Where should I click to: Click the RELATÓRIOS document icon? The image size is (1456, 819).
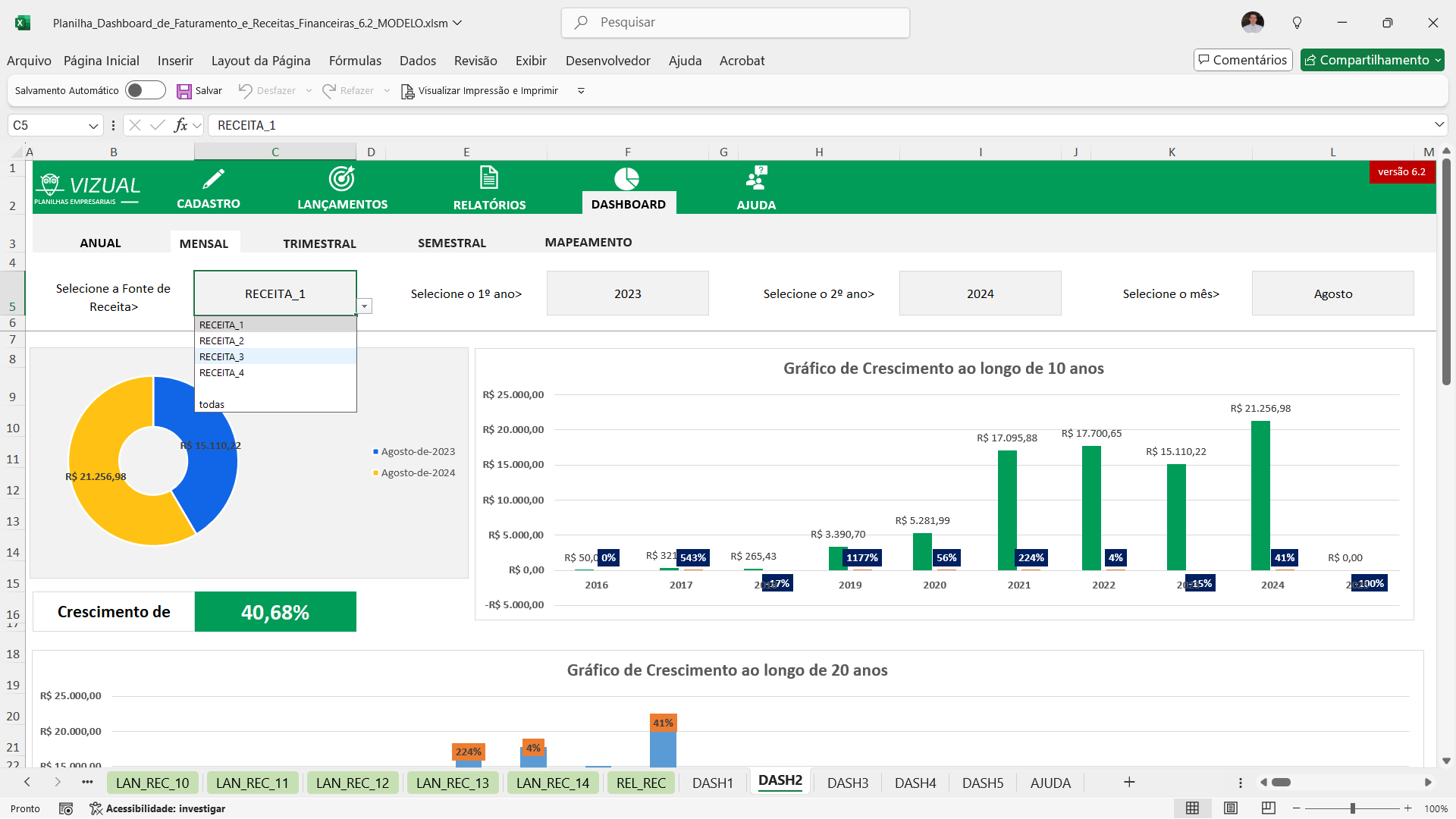(489, 179)
